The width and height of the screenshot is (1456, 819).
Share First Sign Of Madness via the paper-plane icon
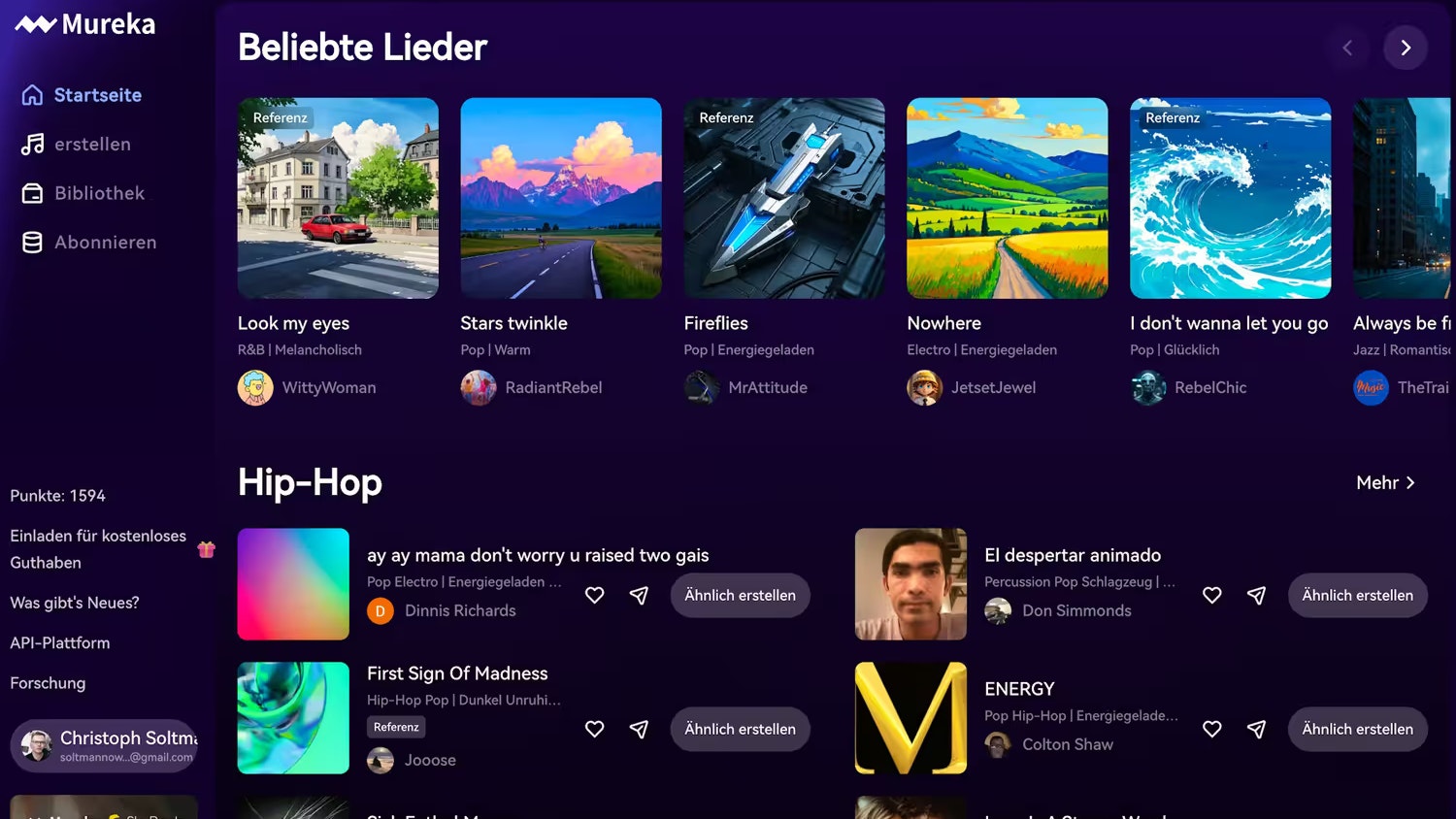(639, 729)
